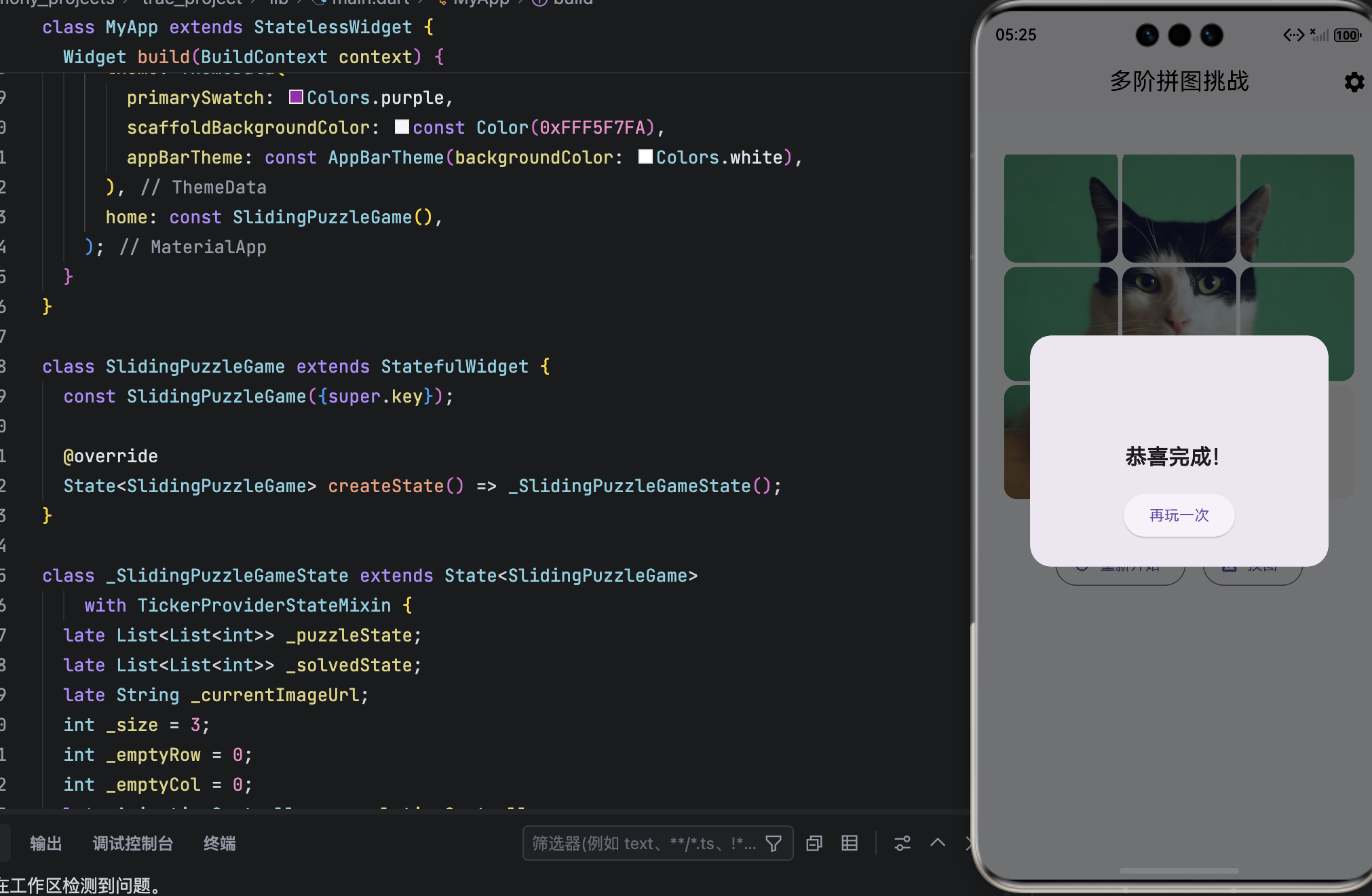Image resolution: width=1372 pixels, height=896 pixels.
Task: Click sticky header line class MyApp
Action: pos(237,27)
